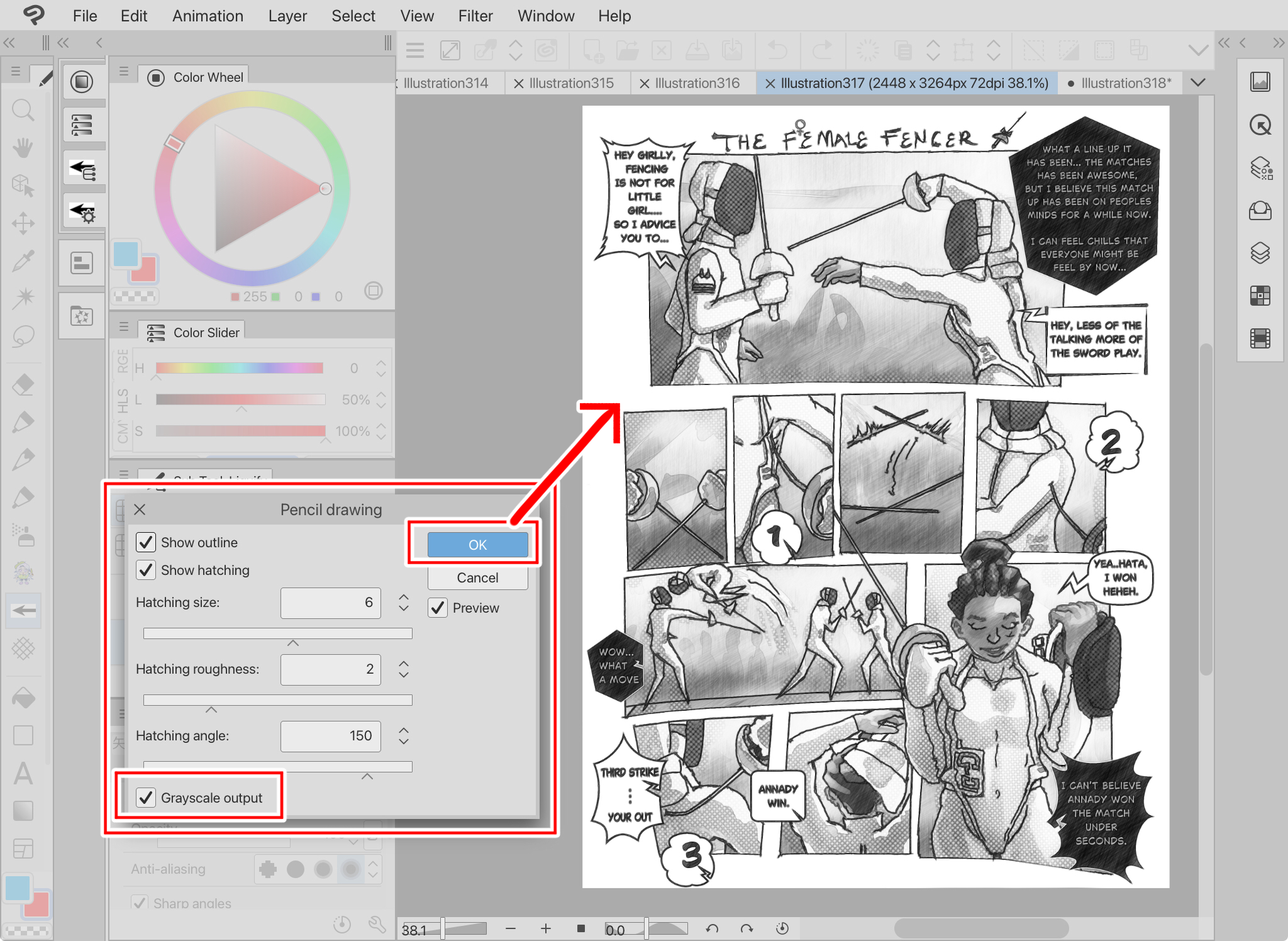The height and width of the screenshot is (941, 1288).
Task: Select the Hand move tool
Action: [x=23, y=148]
